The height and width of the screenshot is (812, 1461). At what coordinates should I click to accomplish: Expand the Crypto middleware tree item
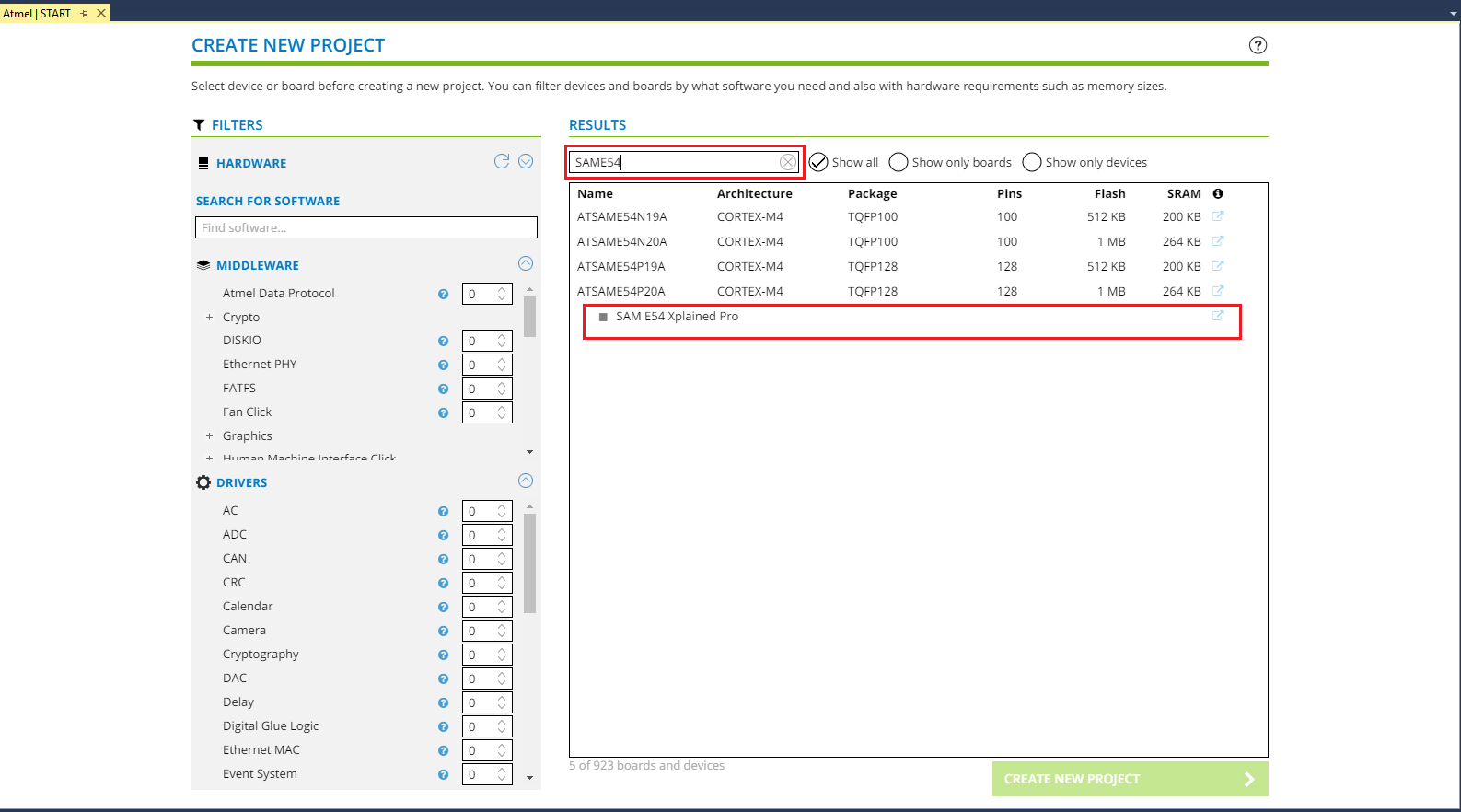209,318
